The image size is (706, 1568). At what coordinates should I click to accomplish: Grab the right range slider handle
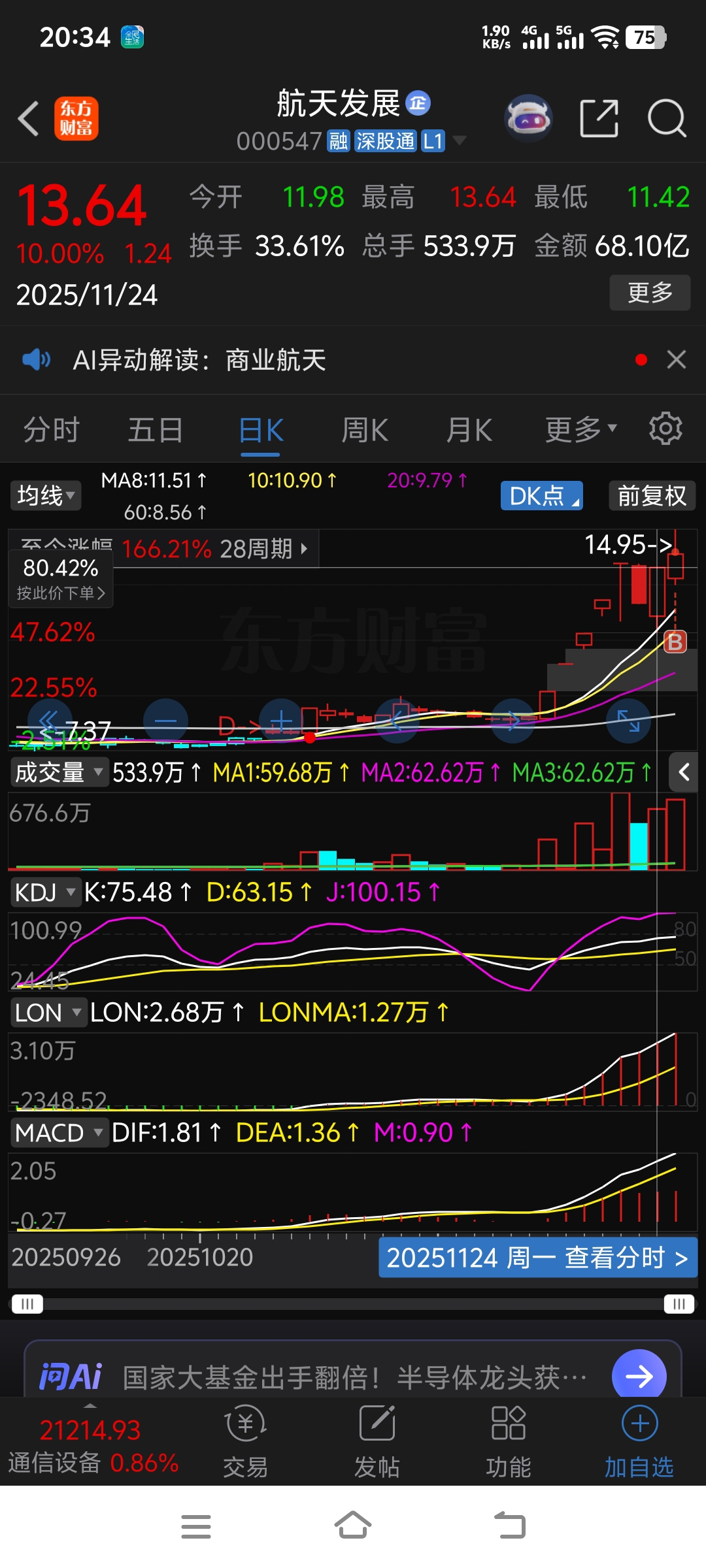[x=679, y=1304]
